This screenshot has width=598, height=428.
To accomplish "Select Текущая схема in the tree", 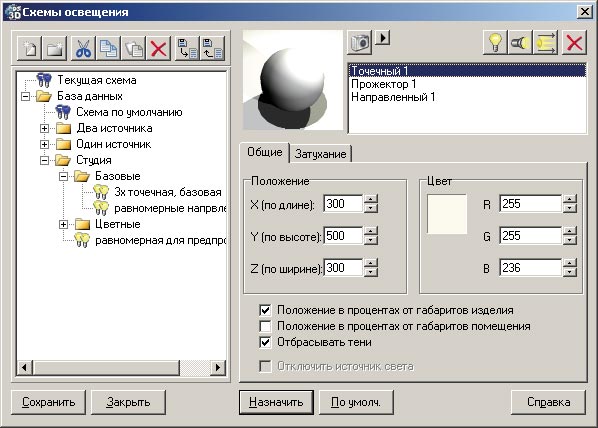I will coord(96,80).
